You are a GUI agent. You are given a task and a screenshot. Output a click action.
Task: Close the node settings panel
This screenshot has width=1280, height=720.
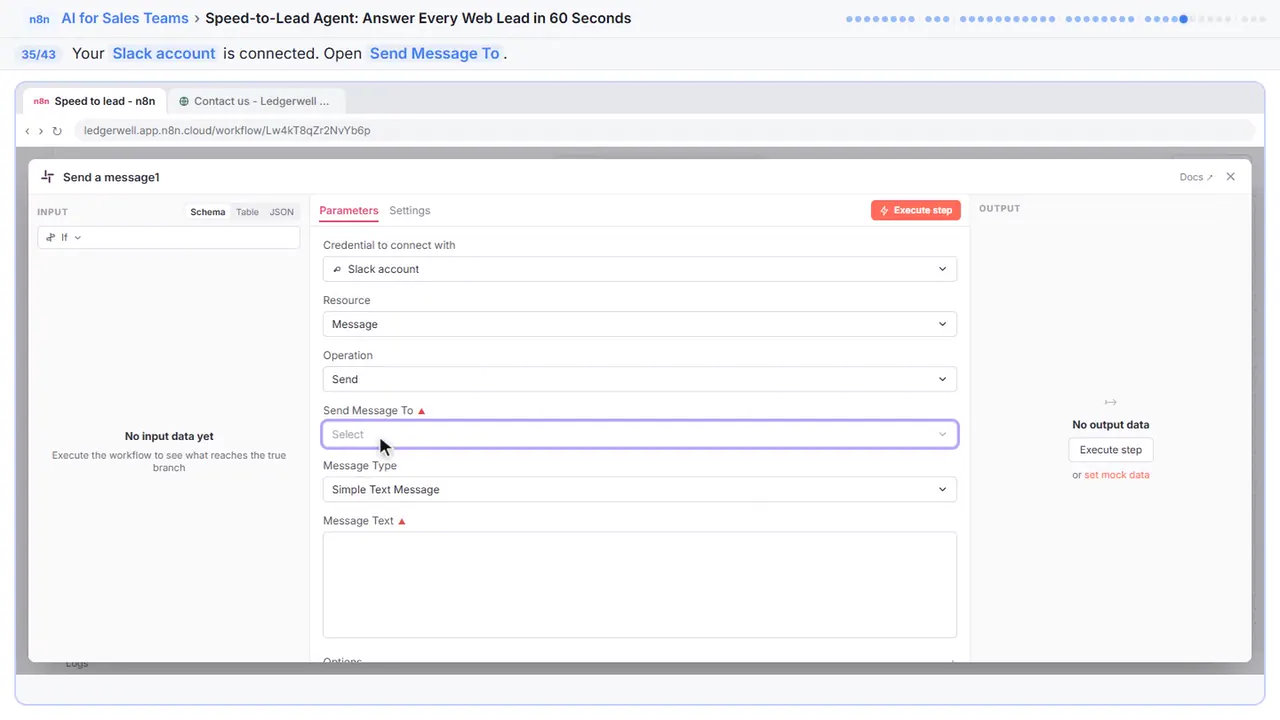tap(1231, 177)
